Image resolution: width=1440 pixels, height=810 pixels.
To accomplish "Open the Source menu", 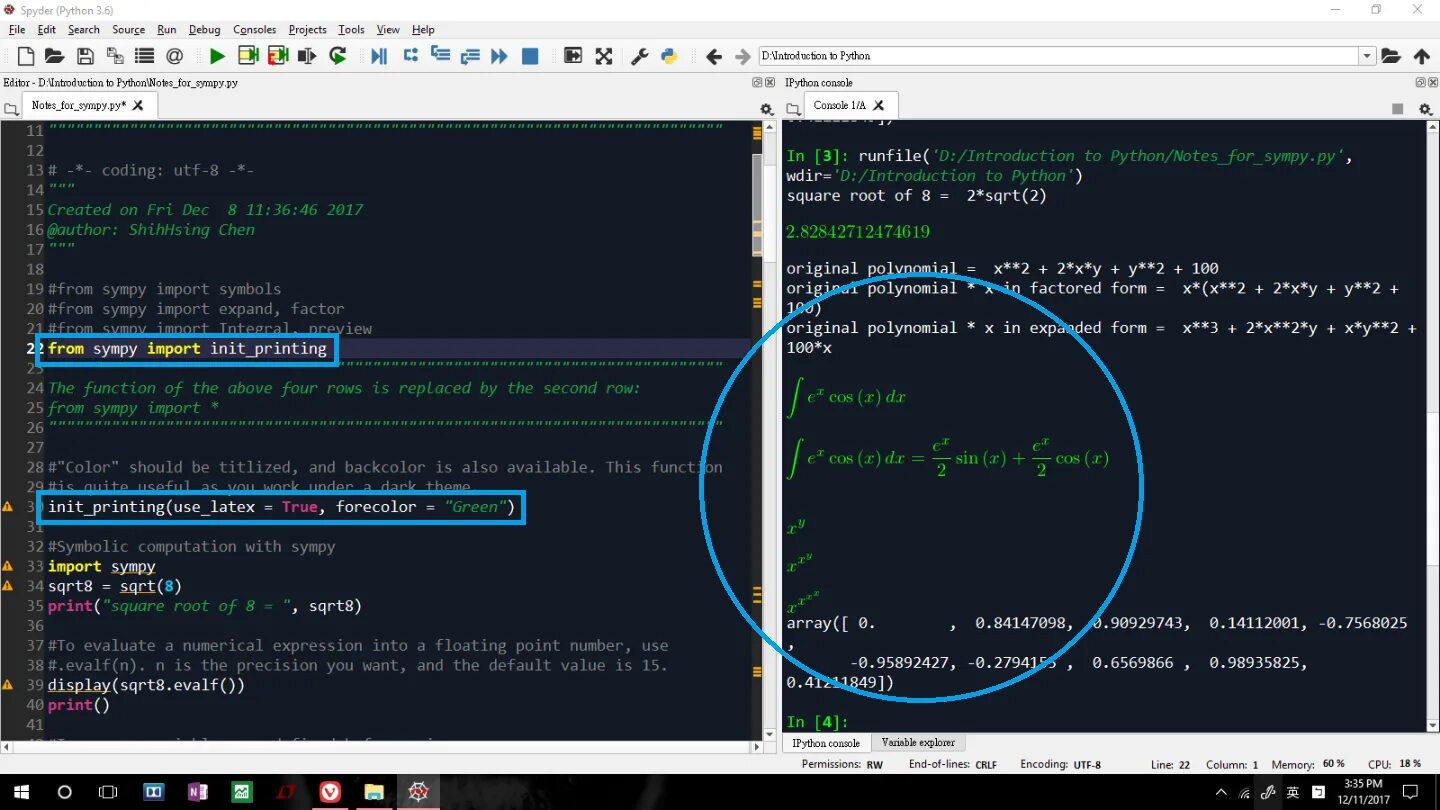I will pyautogui.click(x=128, y=30).
